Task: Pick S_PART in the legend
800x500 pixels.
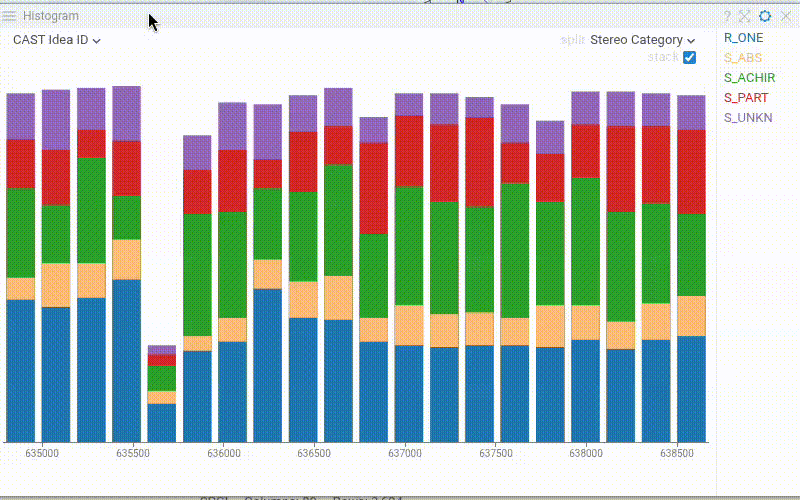Action: pos(745,98)
